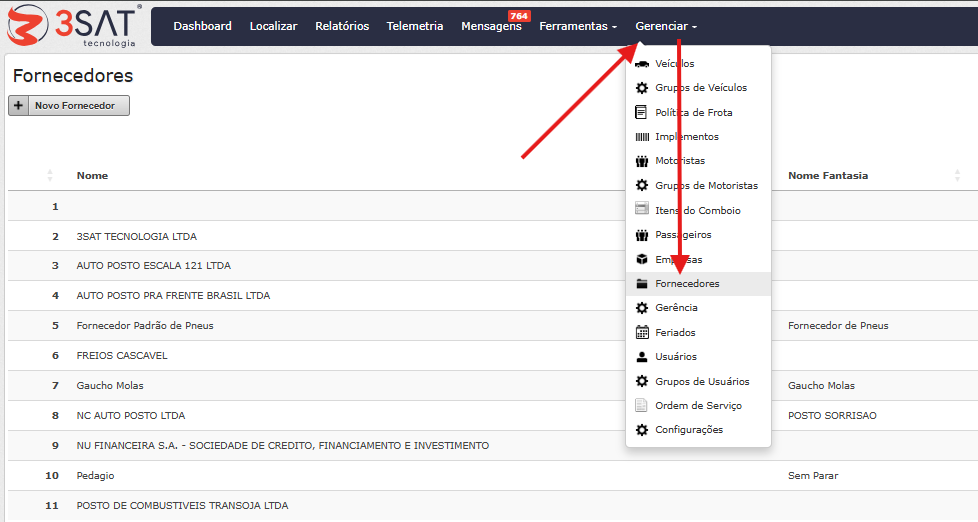Image resolution: width=978 pixels, height=522 pixels.
Task: Click the Grupos de Veículos gear icon
Action: pos(642,88)
